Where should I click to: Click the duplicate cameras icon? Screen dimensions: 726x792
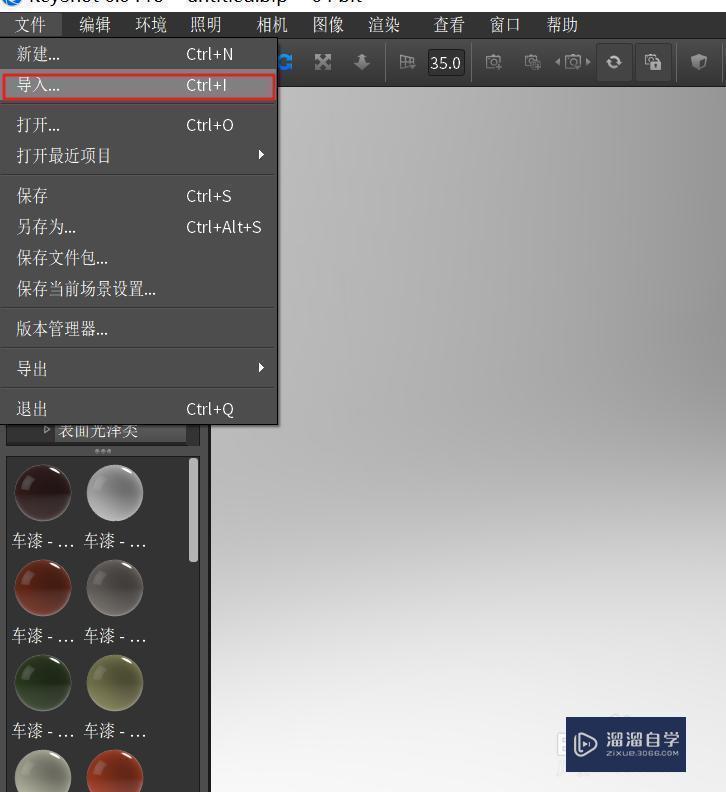click(x=533, y=62)
